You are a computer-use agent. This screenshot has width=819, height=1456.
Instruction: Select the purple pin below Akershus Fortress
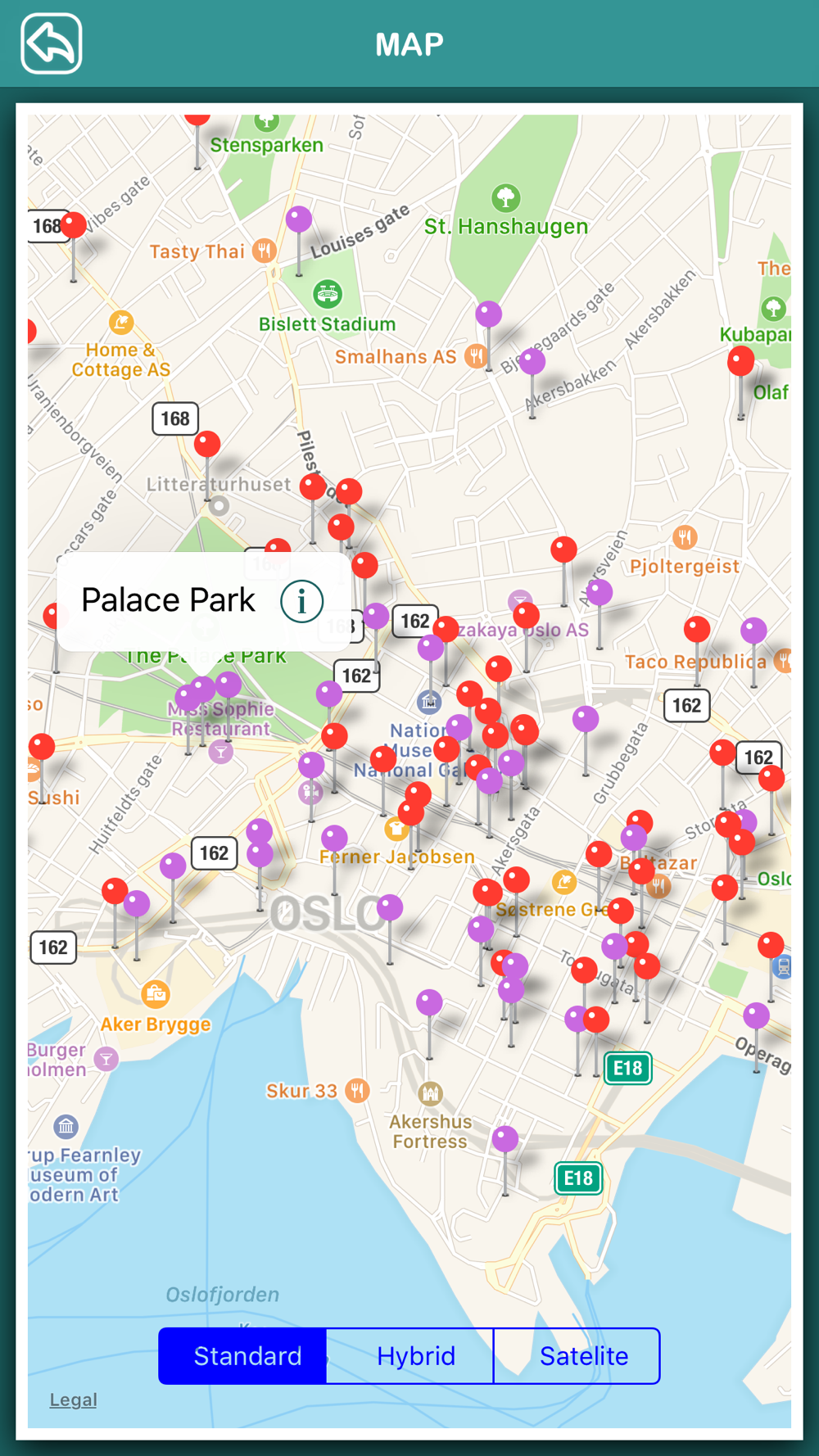tap(505, 1138)
